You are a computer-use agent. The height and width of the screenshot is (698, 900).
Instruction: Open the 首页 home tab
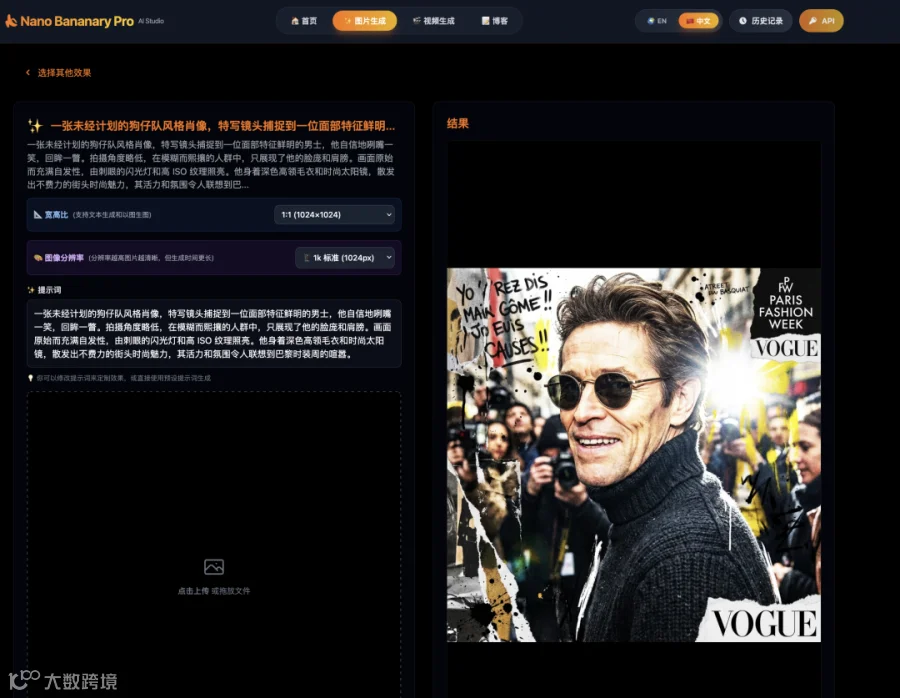304,21
